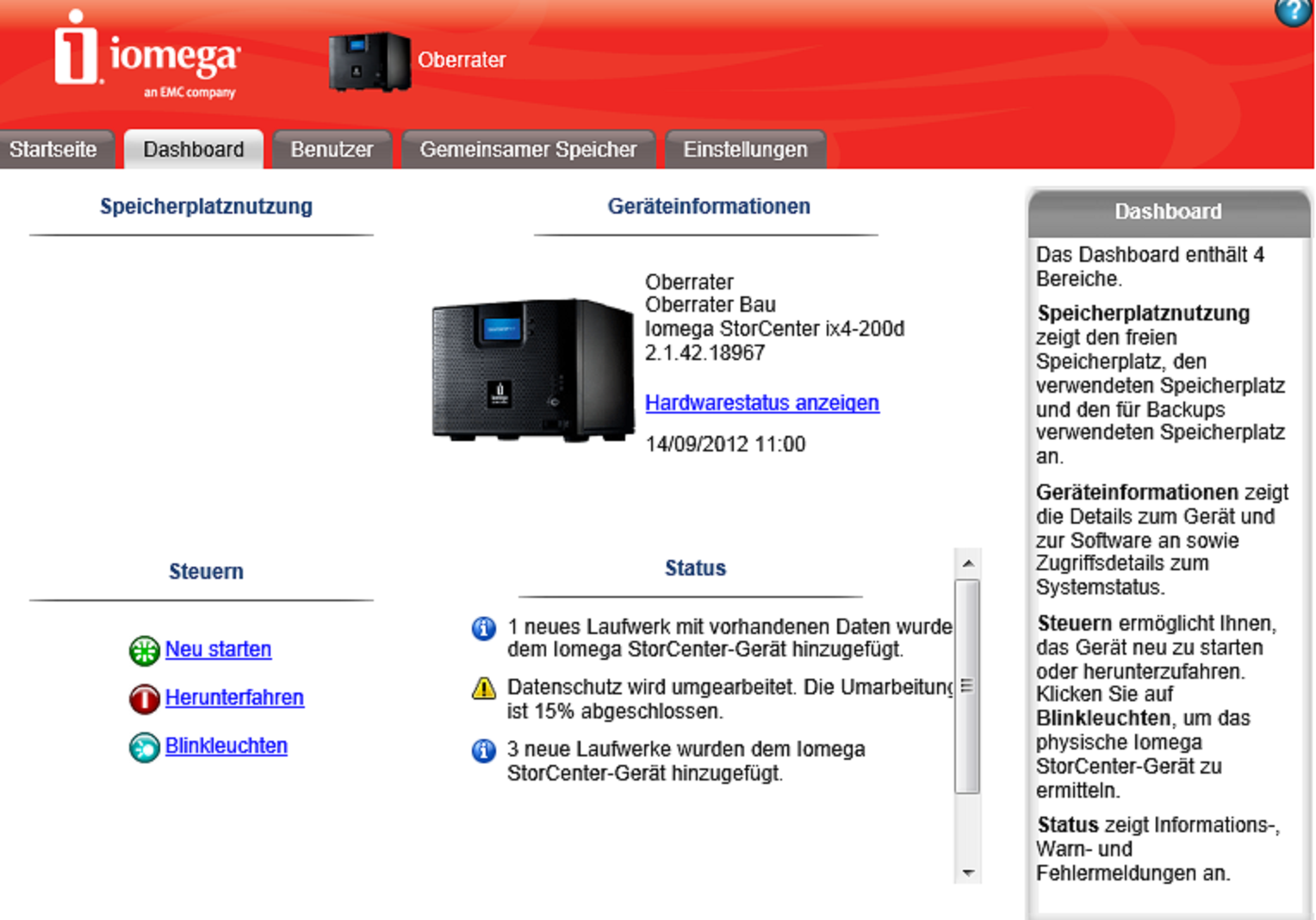This screenshot has width=1316, height=920.
Task: Click the Status section heading
Action: click(x=696, y=568)
